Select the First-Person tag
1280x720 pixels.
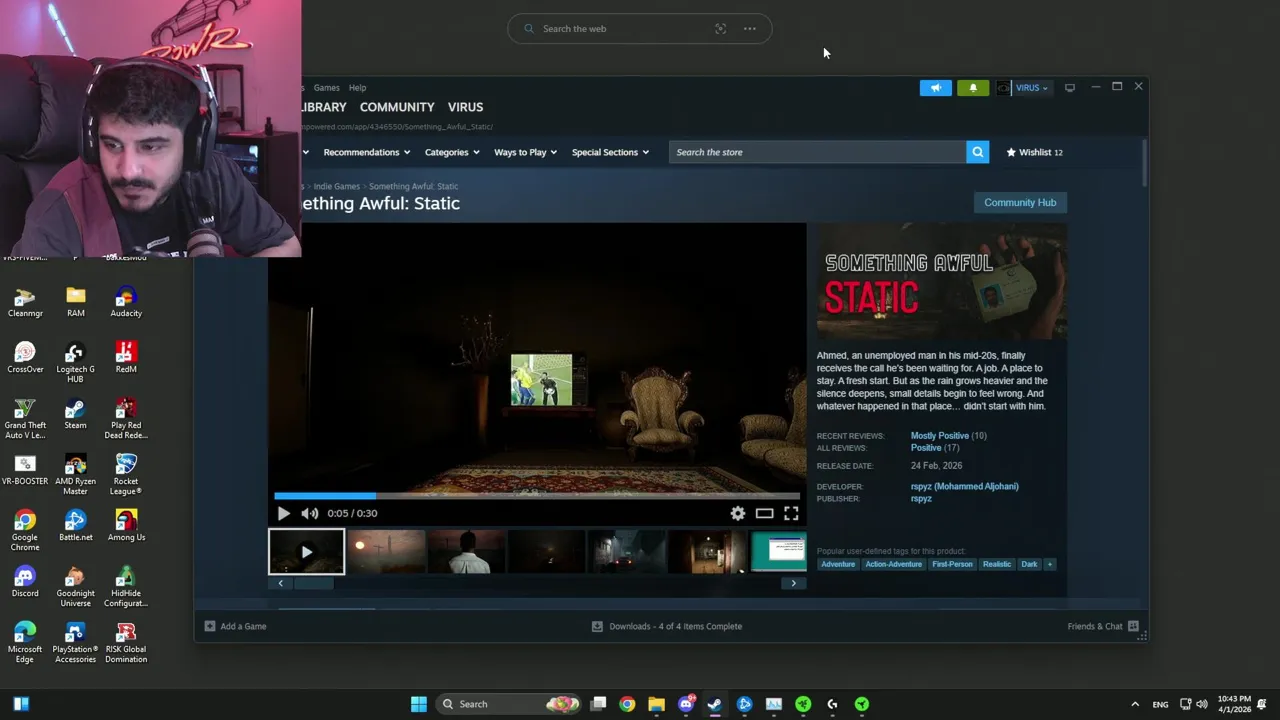(x=952, y=564)
